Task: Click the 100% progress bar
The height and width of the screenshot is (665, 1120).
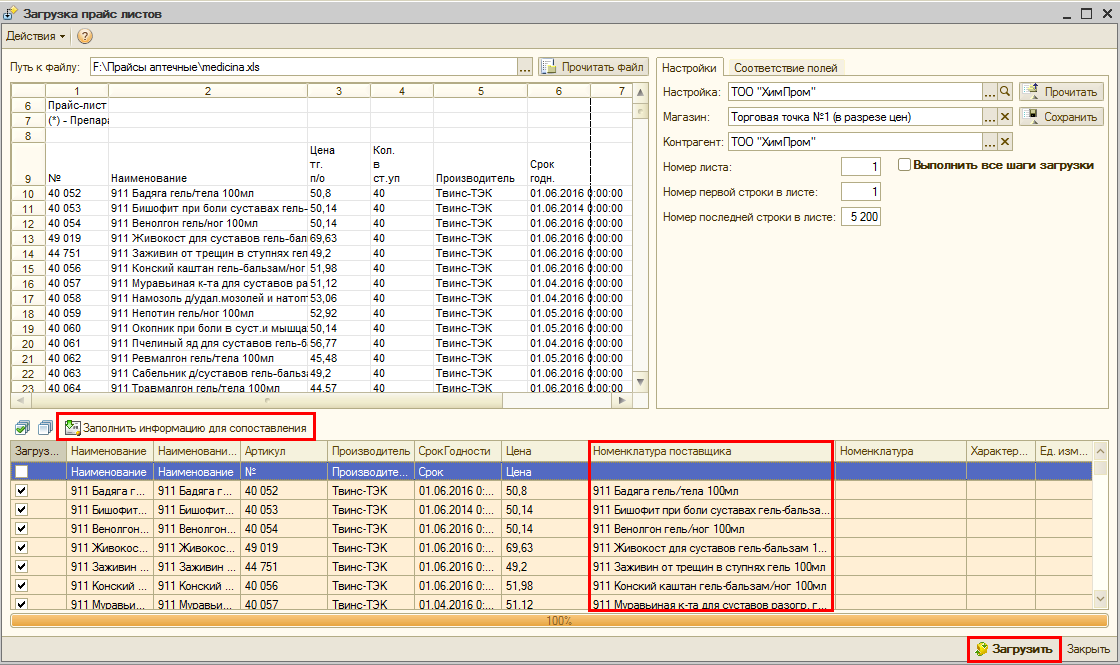Action: [x=559, y=621]
